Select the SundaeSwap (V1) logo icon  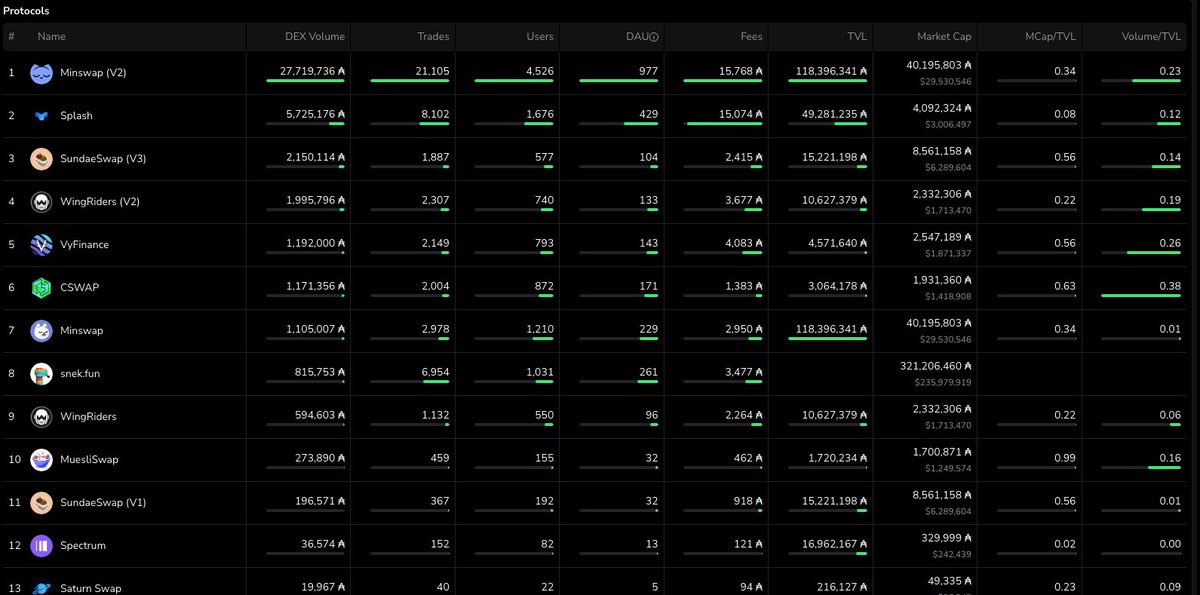point(41,503)
